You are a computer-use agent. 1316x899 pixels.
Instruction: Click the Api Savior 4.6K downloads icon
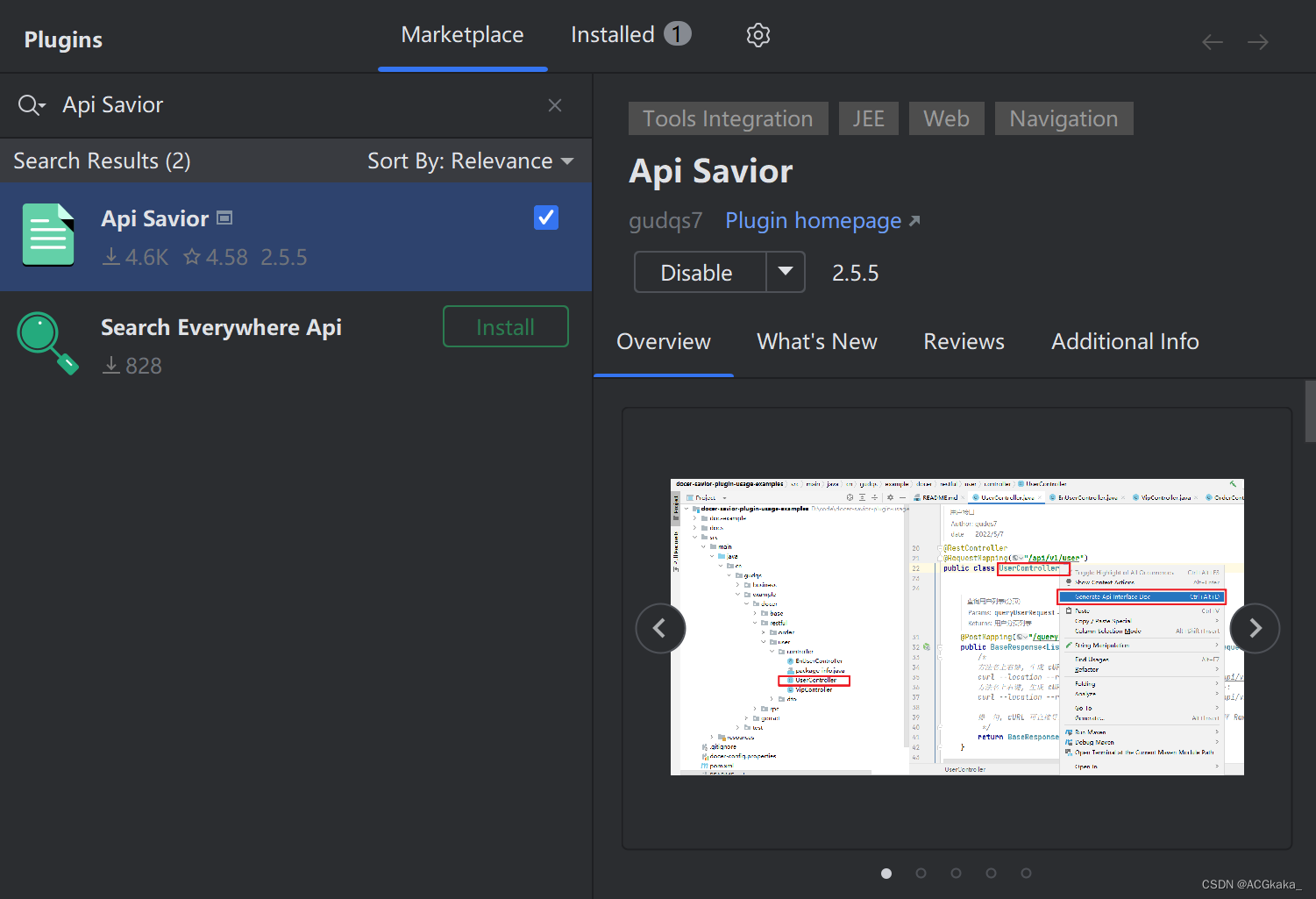(x=111, y=257)
